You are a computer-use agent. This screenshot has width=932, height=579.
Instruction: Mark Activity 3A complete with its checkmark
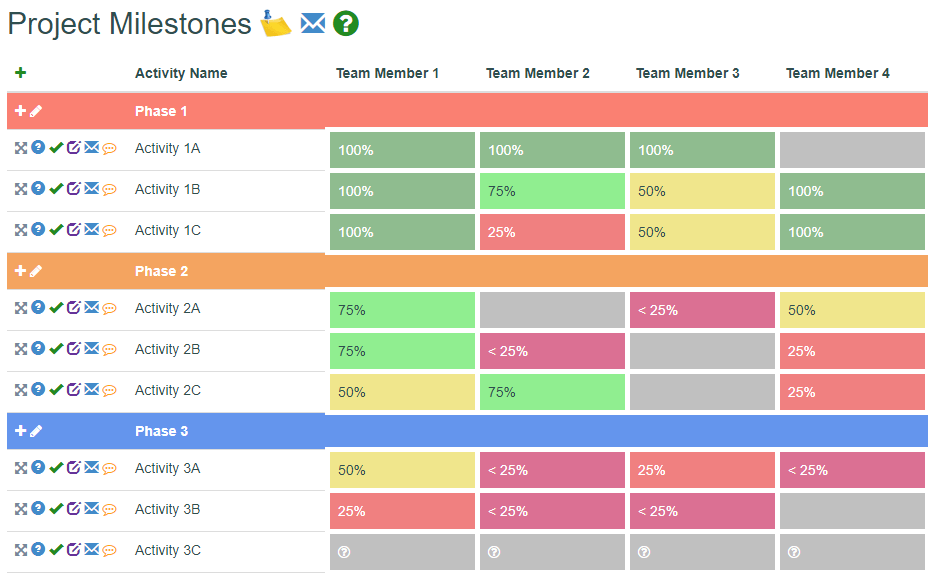(57, 468)
